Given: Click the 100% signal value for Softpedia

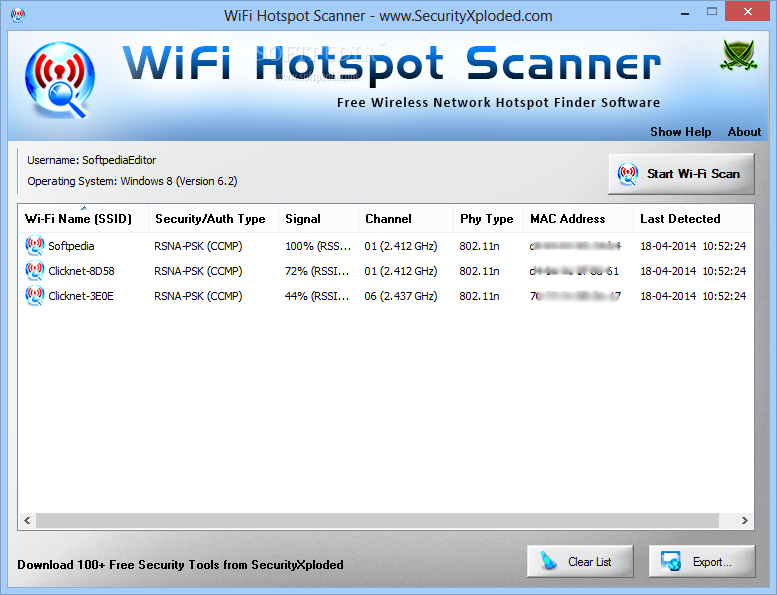Looking at the screenshot, I should pos(318,246).
